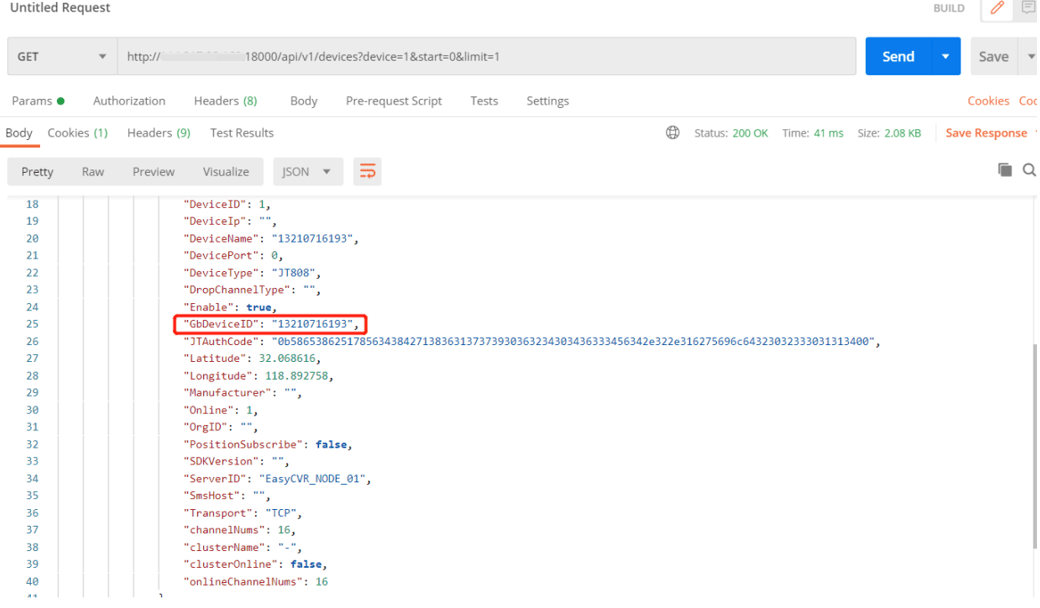Open the Pre-request Script tab
Screen dimensions: 1040x608
click(394, 101)
